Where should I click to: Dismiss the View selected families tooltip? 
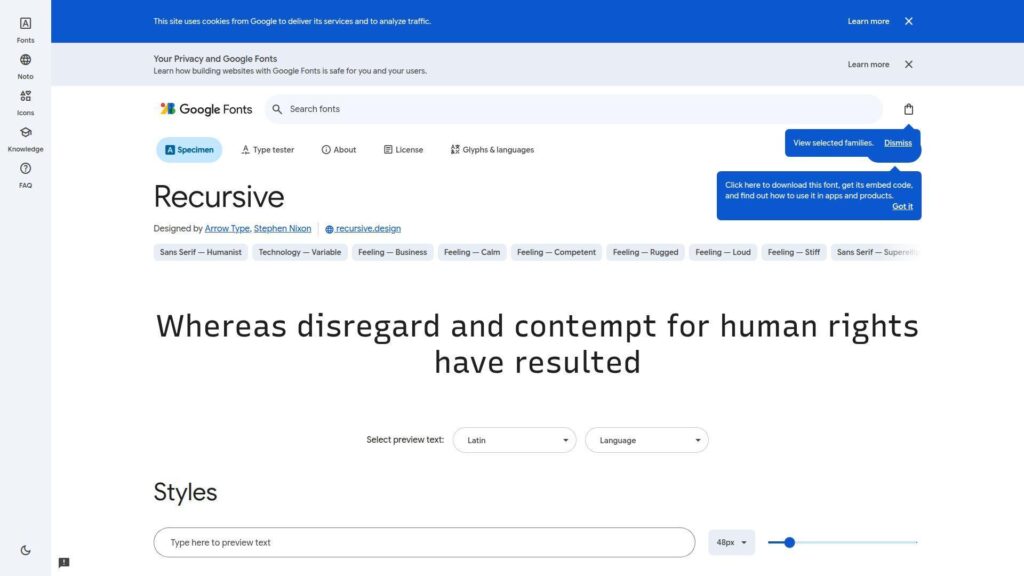(x=897, y=143)
